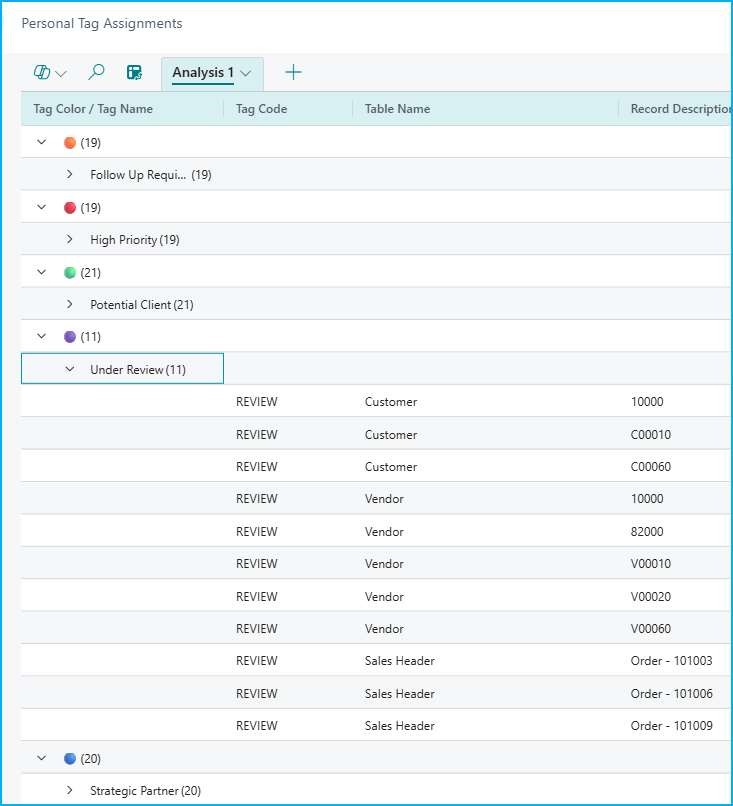Open the Analysis 1 tab
The image size is (733, 806).
[203, 73]
